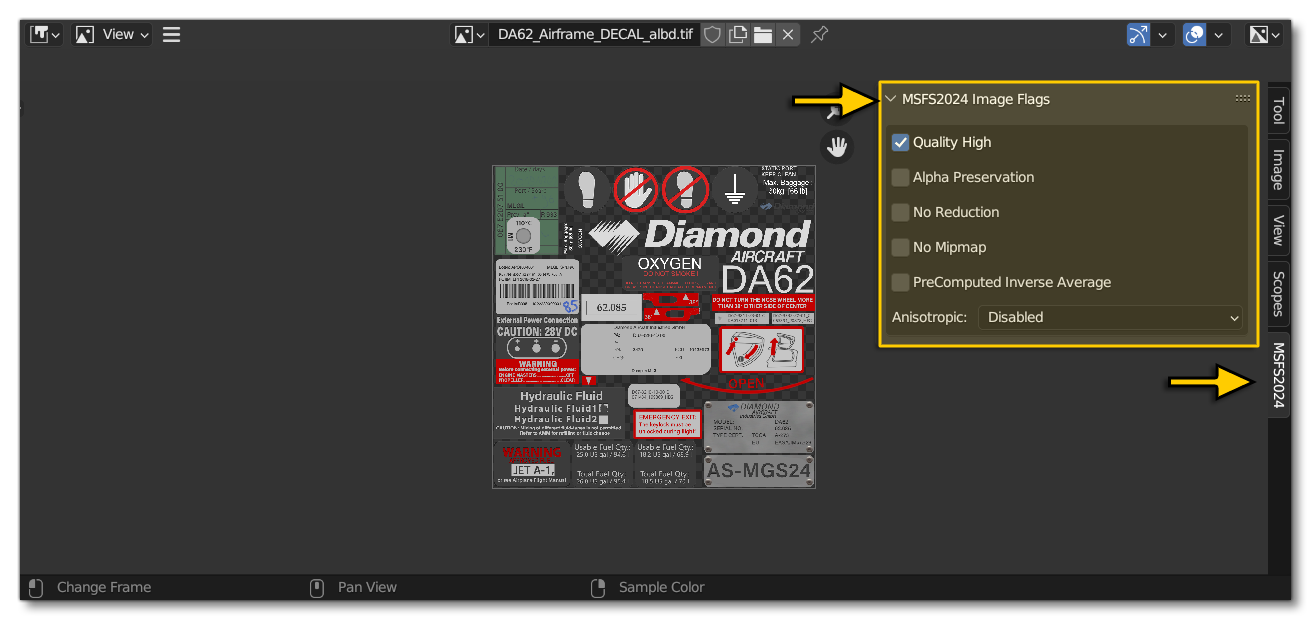This screenshot has height=620, width=1311.
Task: Toggle the Show Gizmos icon in the header
Action: 1138,33
